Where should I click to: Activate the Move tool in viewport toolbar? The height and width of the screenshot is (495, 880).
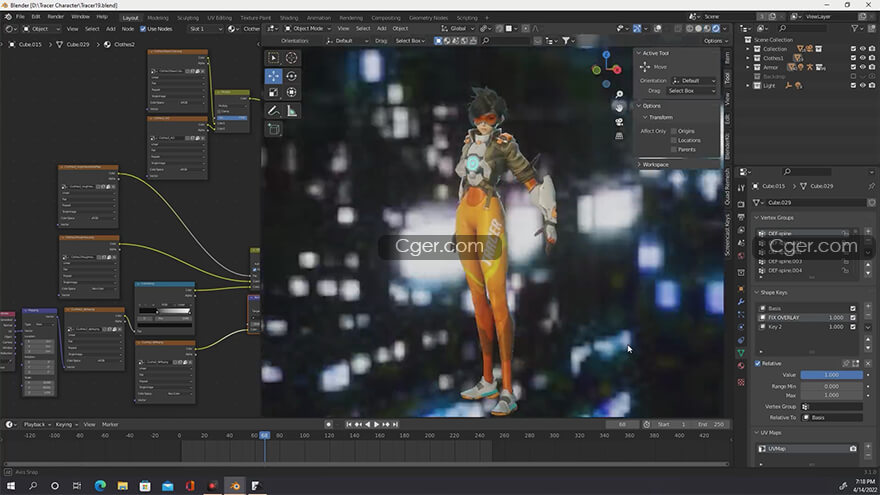click(x=273, y=76)
